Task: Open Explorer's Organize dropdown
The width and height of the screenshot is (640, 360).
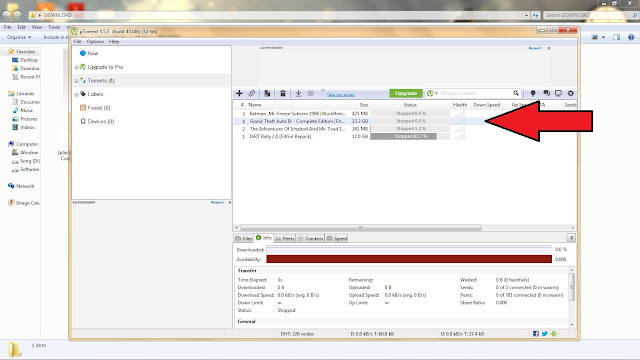Action: 19,37
